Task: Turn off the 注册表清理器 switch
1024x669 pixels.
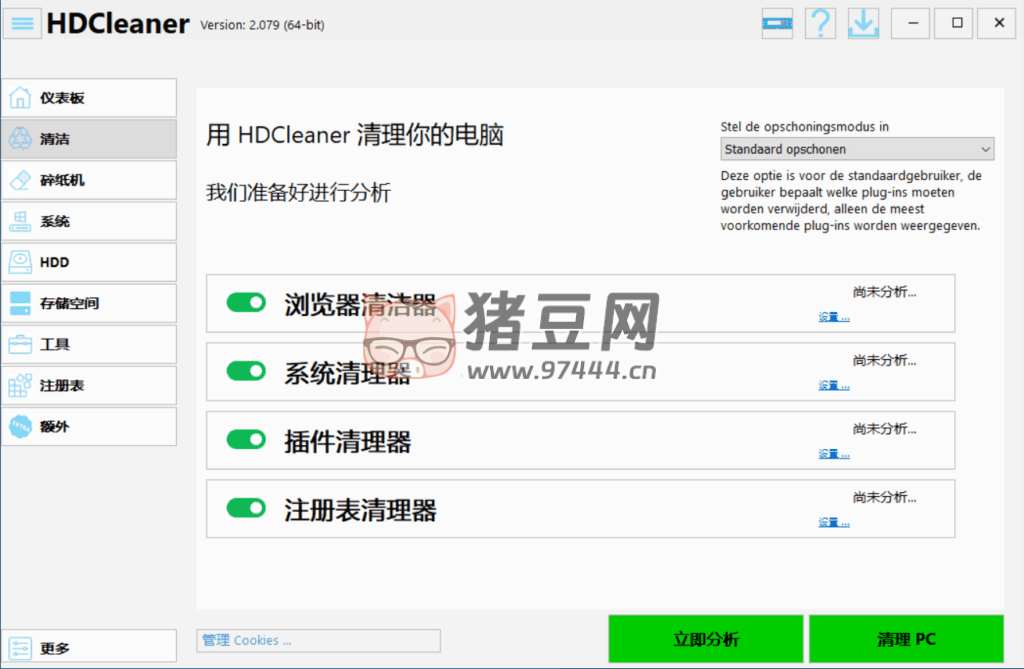Action: [x=246, y=508]
